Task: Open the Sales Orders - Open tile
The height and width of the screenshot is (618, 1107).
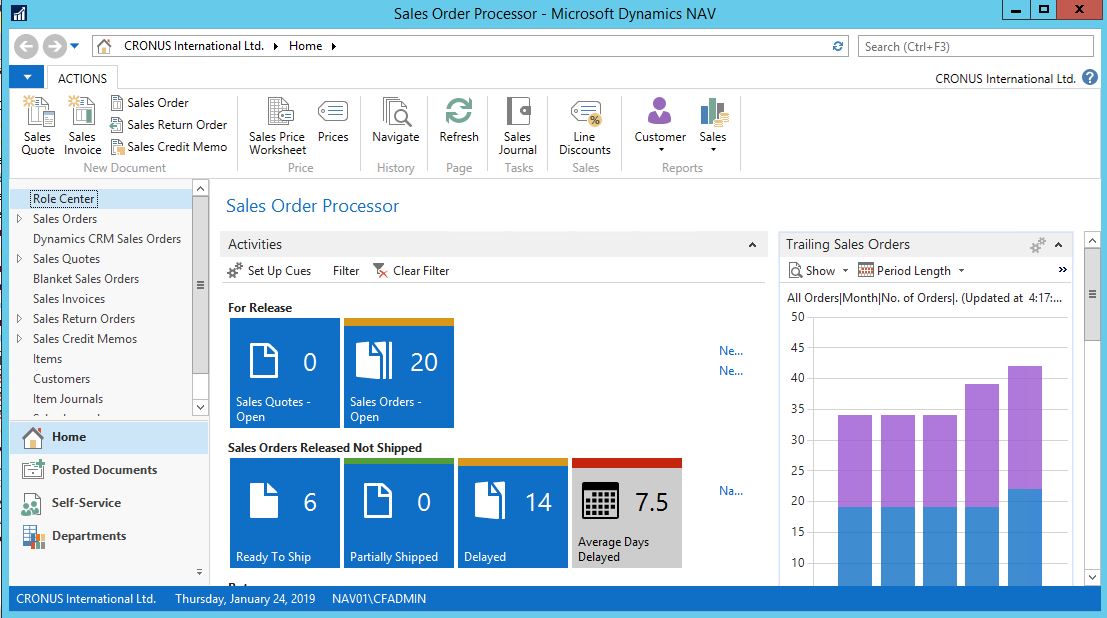Action: 399,373
